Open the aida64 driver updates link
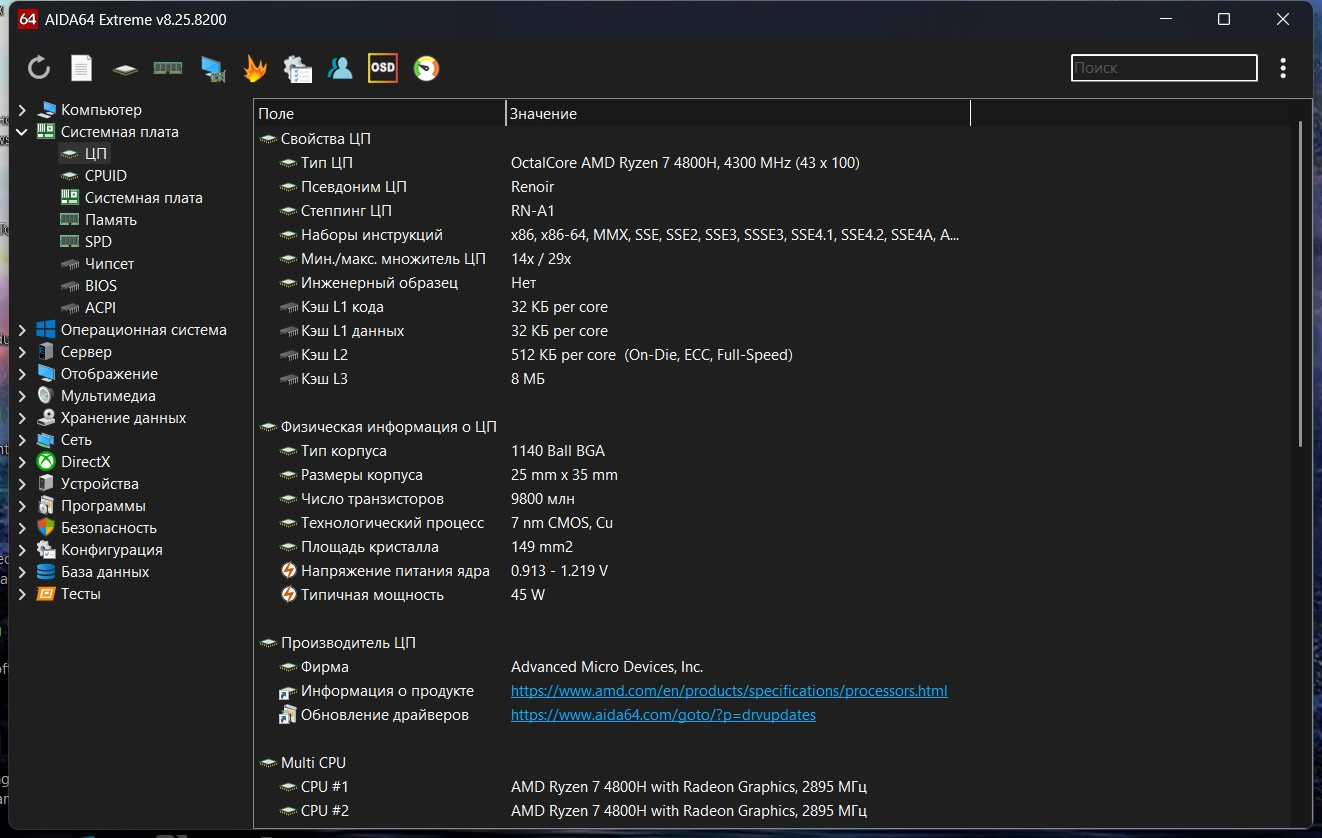 coord(663,715)
